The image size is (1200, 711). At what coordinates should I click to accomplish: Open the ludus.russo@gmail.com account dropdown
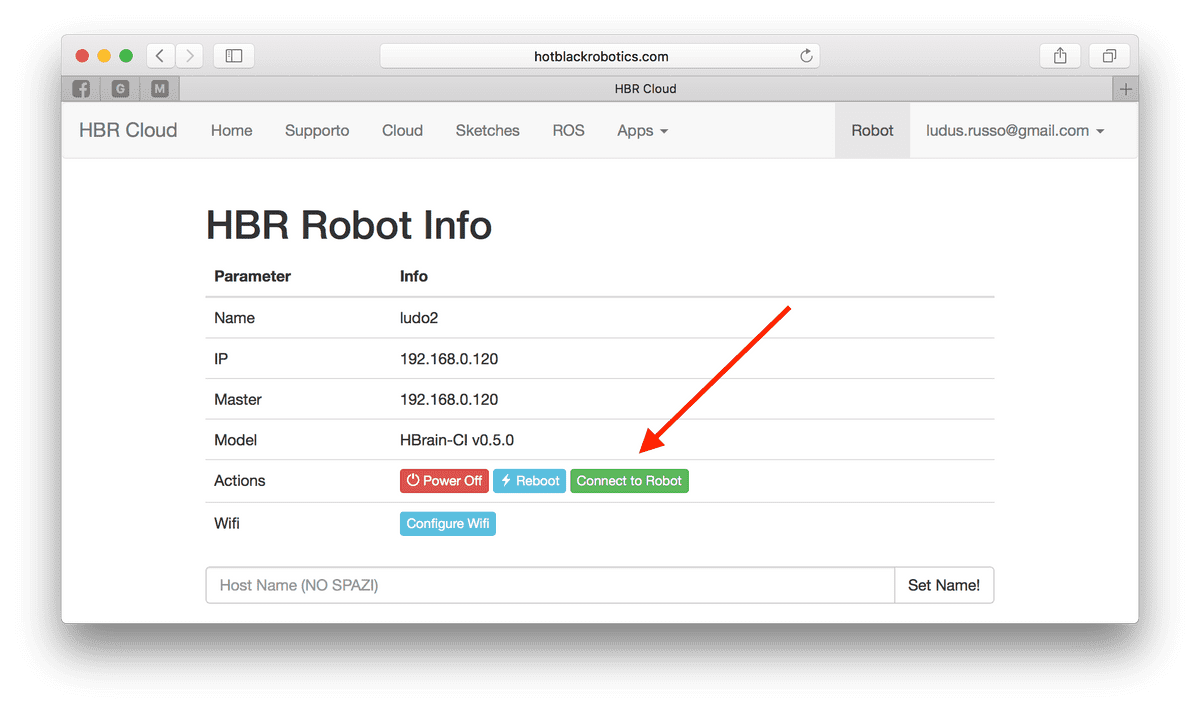coord(1014,130)
